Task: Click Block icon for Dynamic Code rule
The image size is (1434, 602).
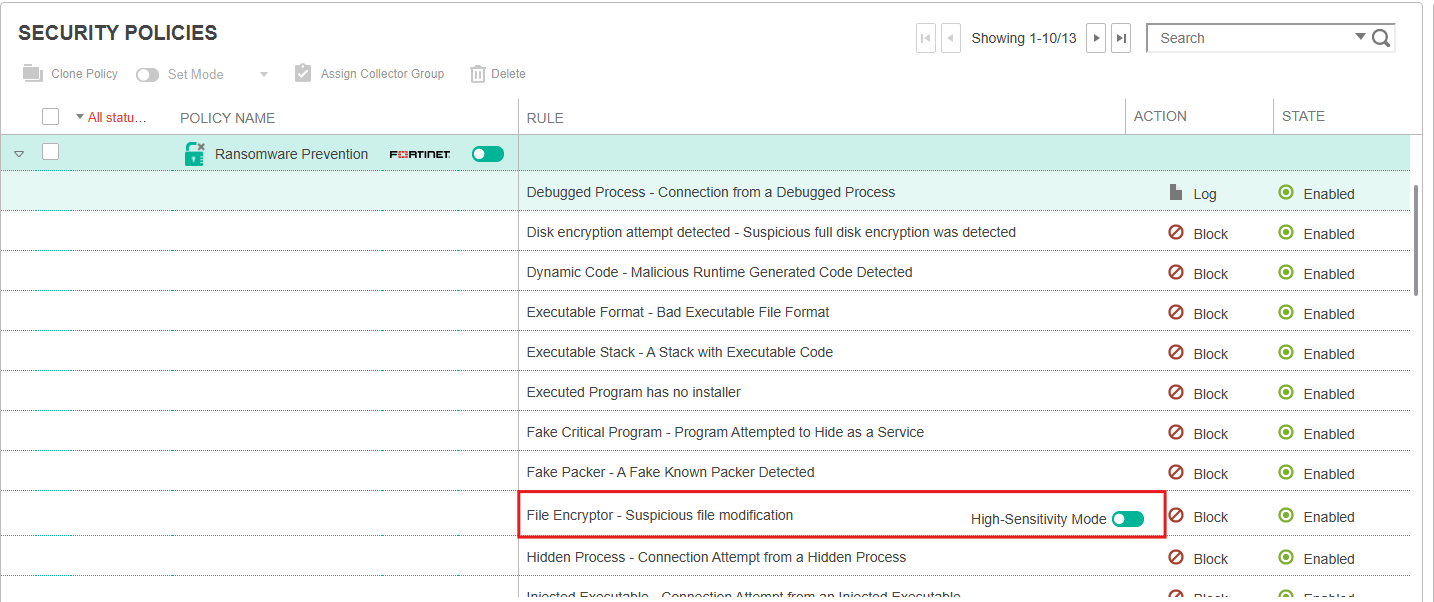Action: pyautogui.click(x=1176, y=272)
